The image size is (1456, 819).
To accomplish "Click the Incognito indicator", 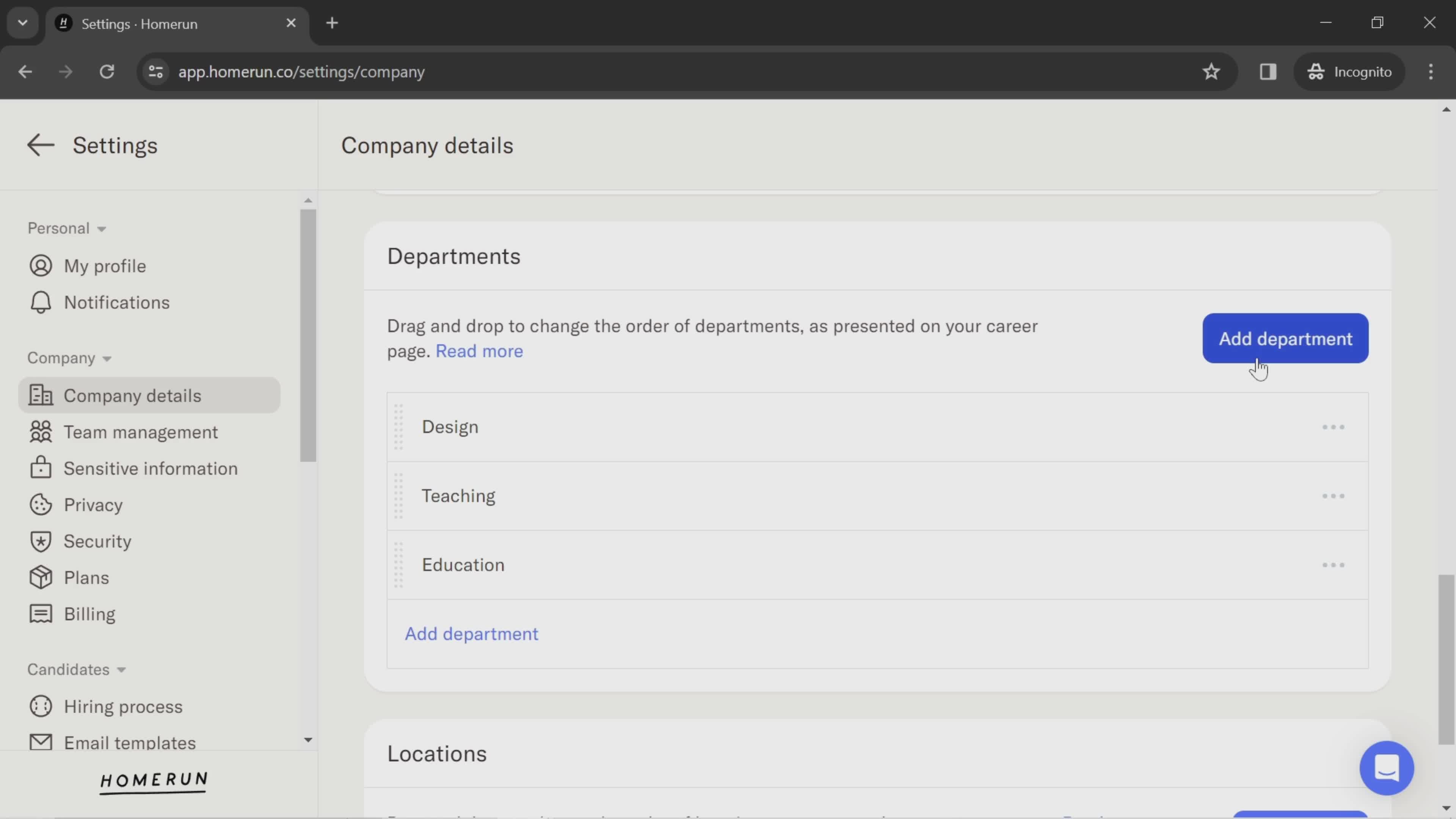I will [x=1349, y=72].
